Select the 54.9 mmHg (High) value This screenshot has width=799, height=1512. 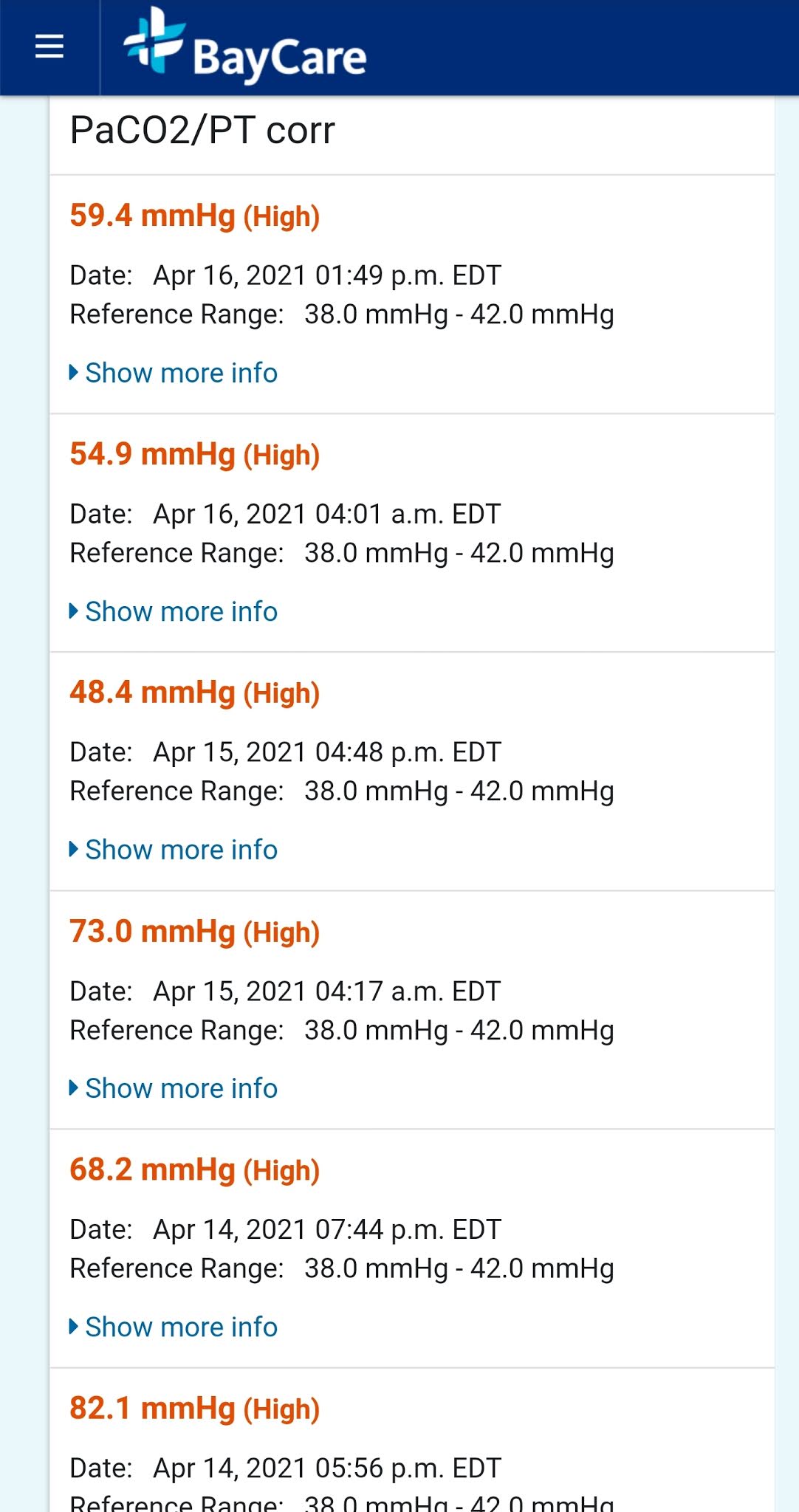(x=195, y=455)
